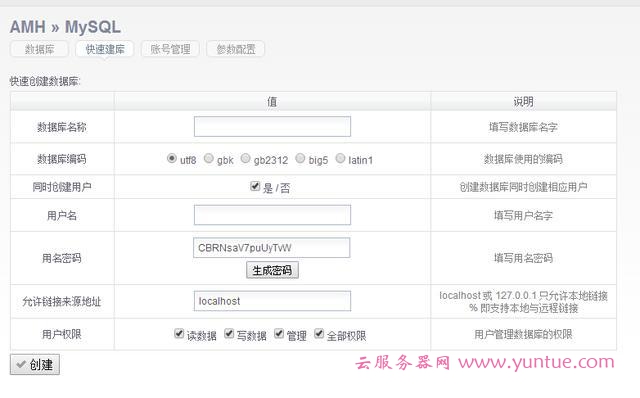Click the 允许链接来源地址 row label
The height and width of the screenshot is (398, 640).
(62, 301)
